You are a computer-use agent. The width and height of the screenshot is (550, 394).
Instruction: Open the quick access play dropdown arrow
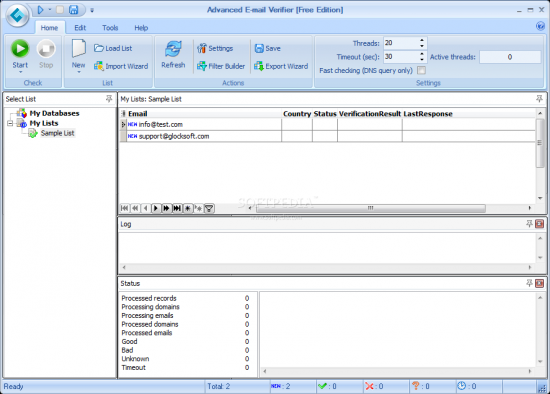(x=50, y=9)
